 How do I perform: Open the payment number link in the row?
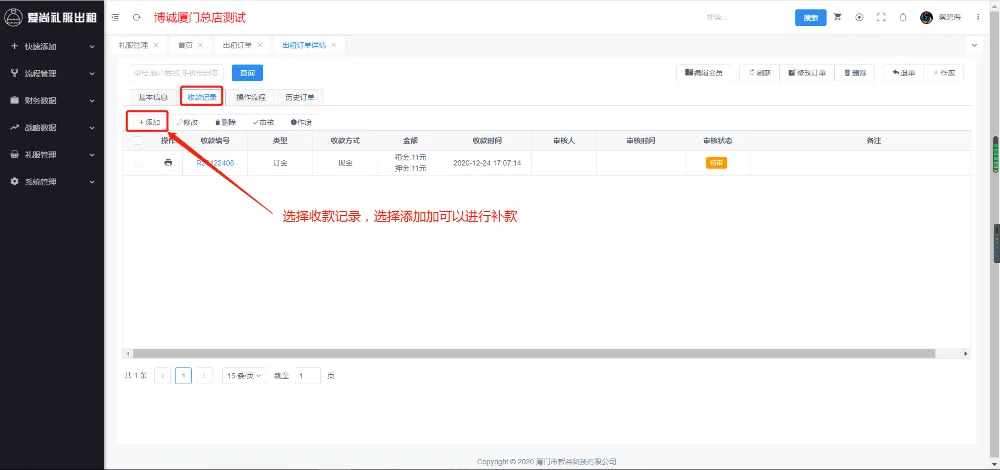click(x=215, y=163)
